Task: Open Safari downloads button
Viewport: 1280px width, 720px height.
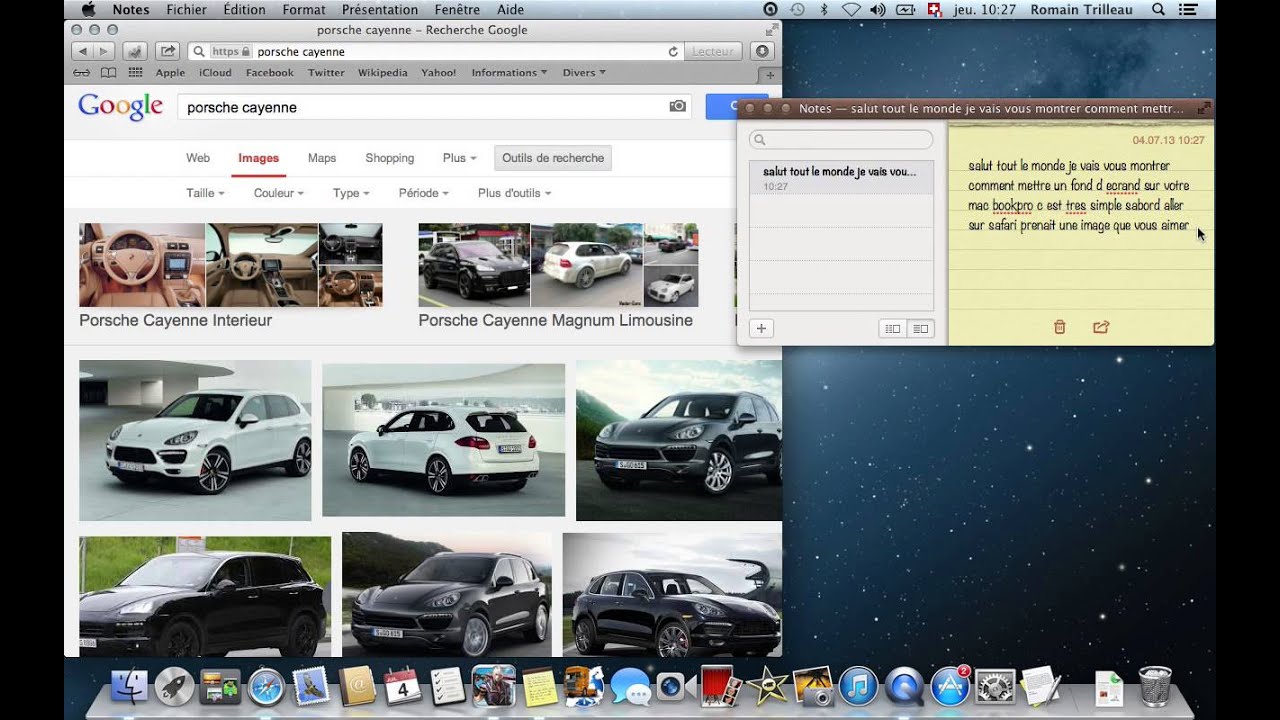Action: (x=762, y=51)
